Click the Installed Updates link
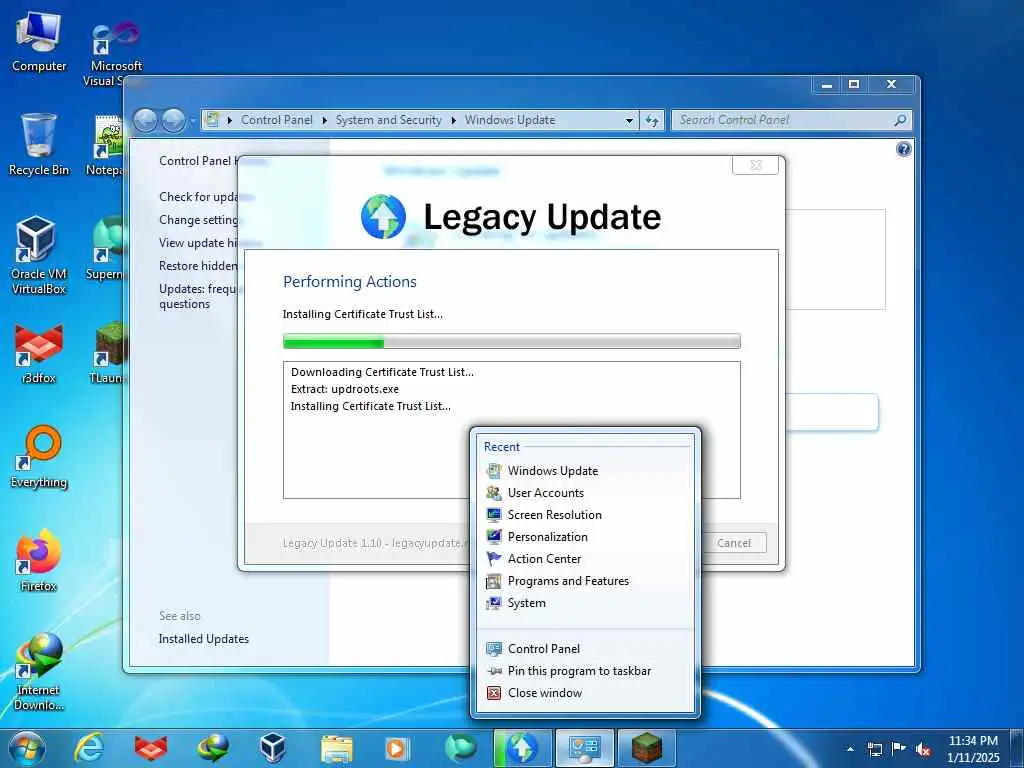 click(204, 639)
